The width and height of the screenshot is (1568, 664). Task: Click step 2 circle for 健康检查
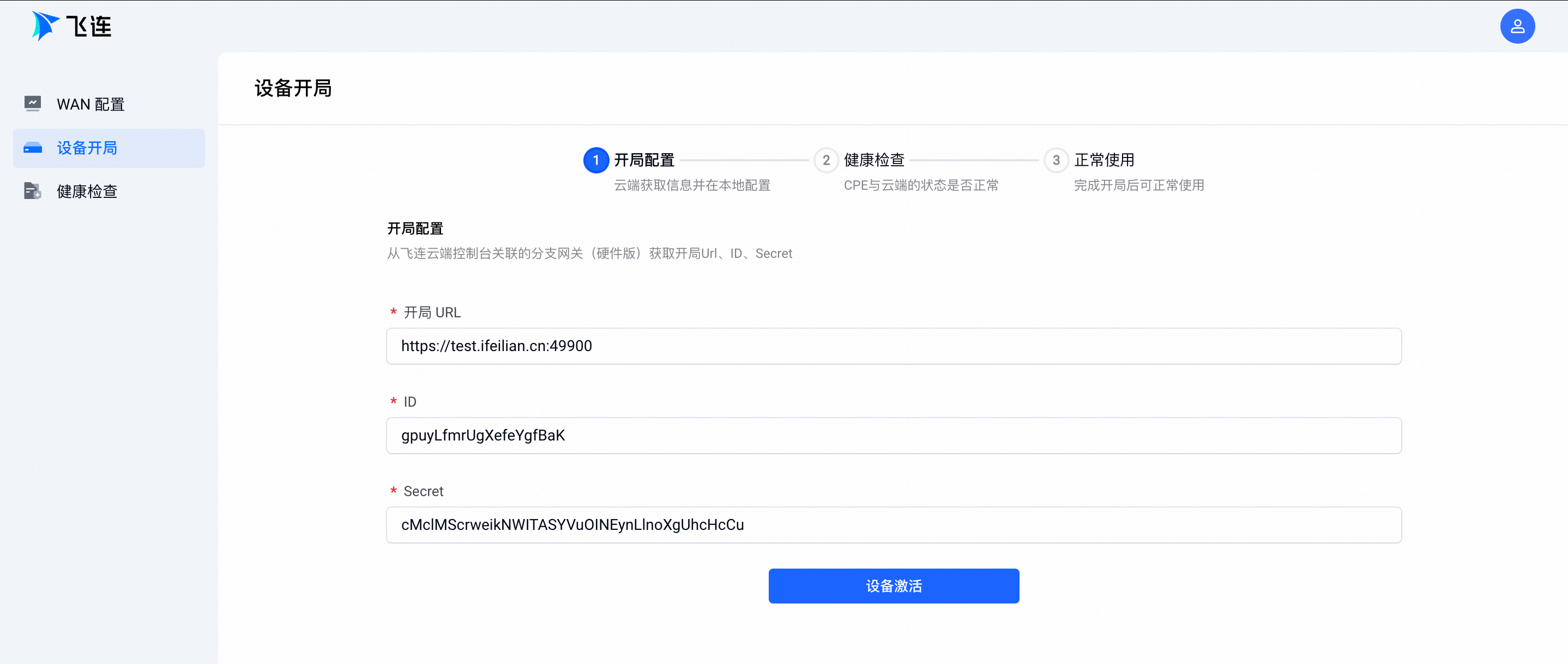point(826,160)
